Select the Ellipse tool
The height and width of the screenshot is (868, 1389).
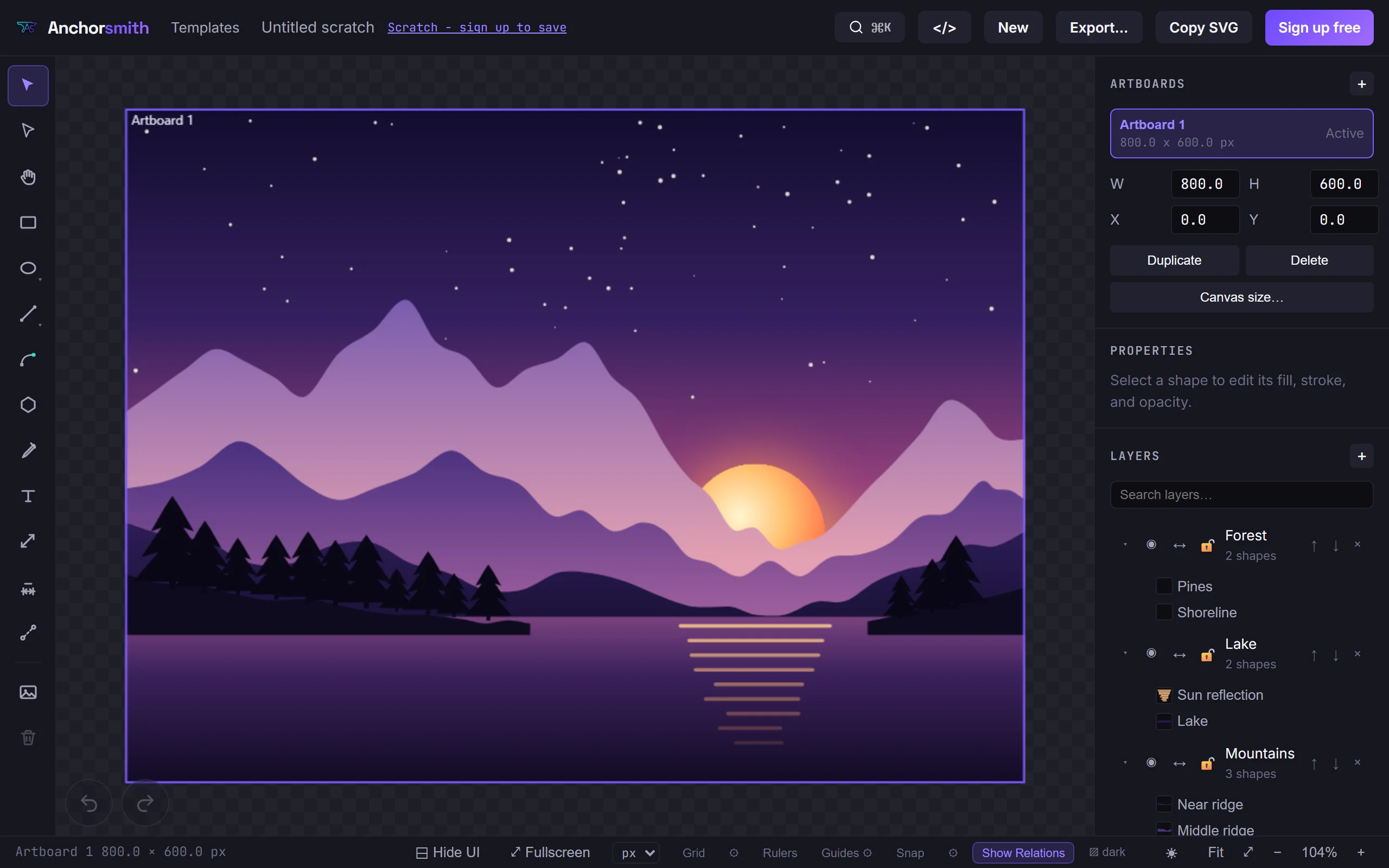click(28, 268)
